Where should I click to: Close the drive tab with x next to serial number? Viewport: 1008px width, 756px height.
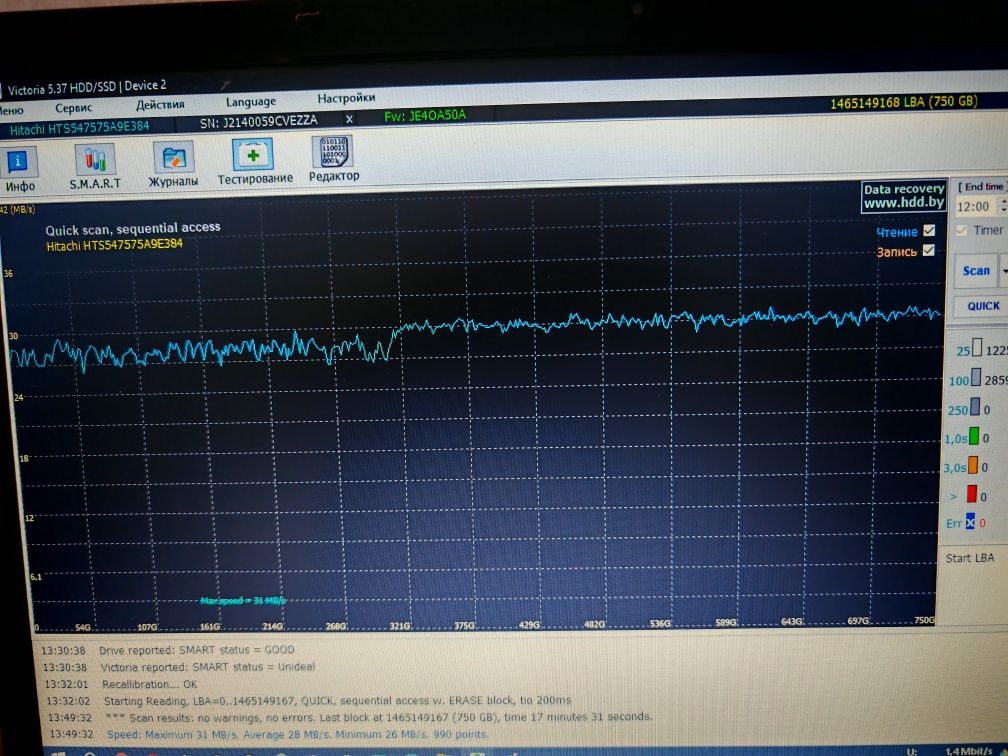(x=349, y=119)
